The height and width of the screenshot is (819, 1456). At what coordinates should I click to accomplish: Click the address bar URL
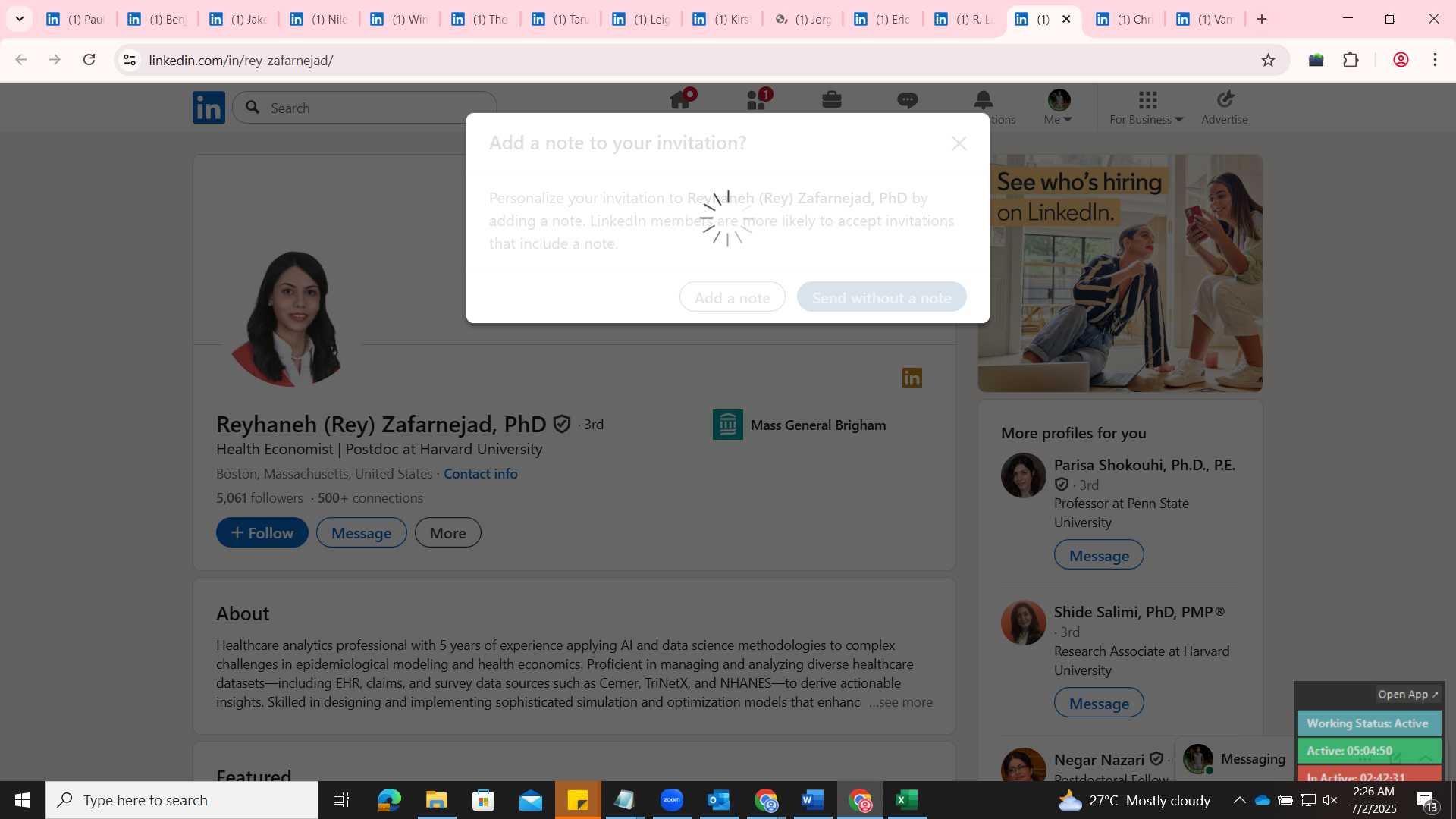(241, 60)
